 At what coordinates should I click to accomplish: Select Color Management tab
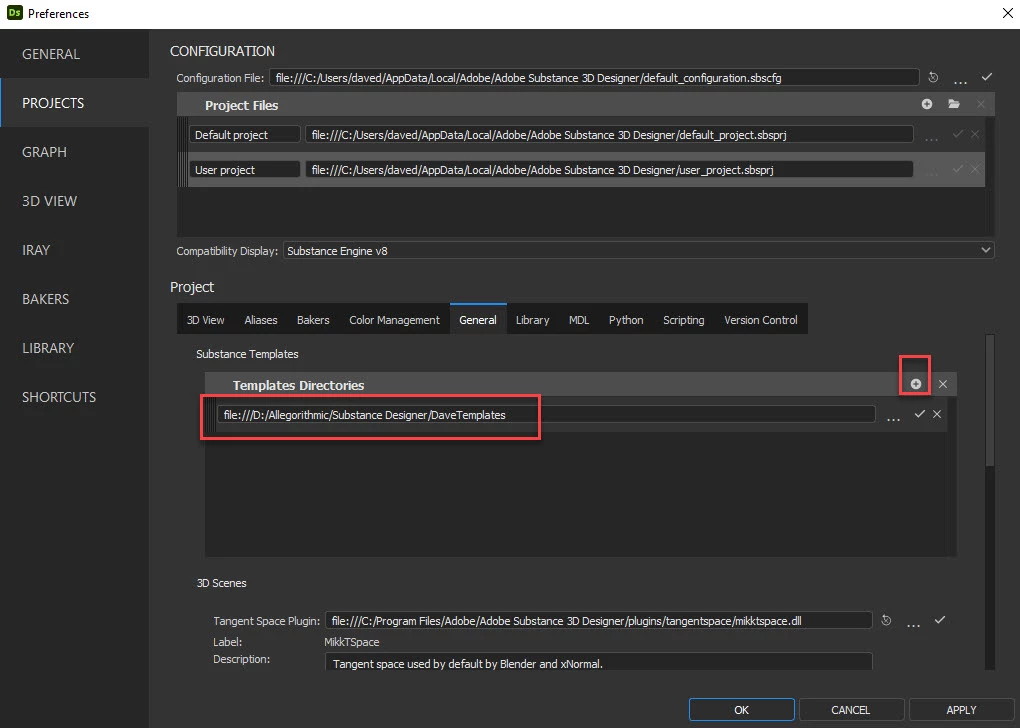(x=394, y=319)
